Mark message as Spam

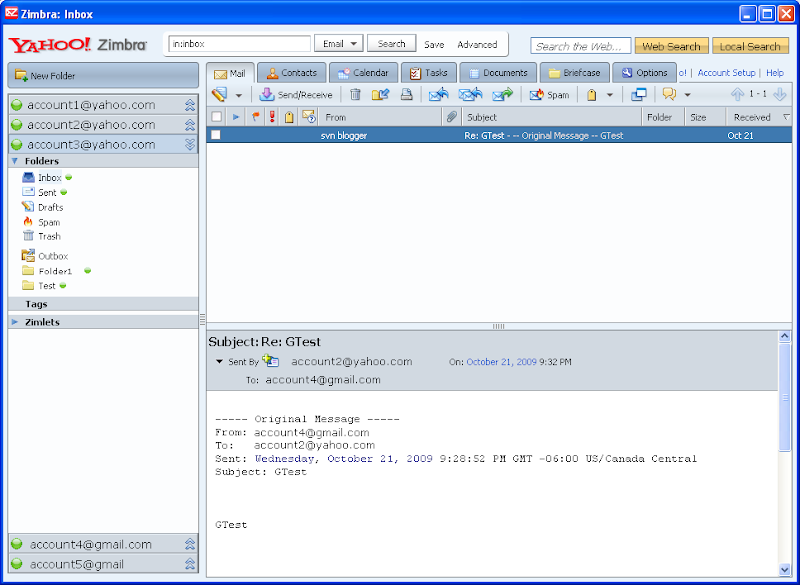pos(549,95)
